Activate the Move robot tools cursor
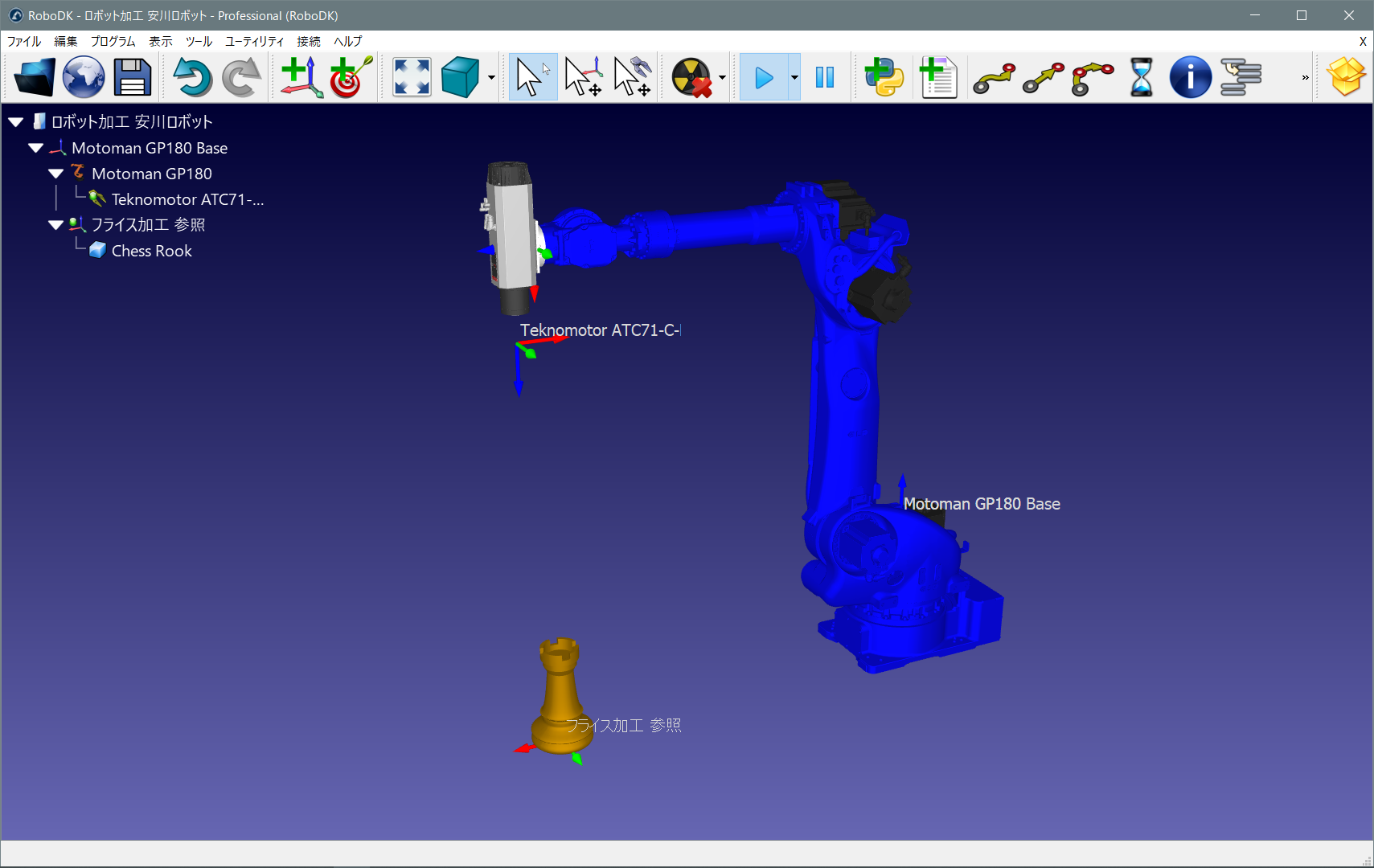The width and height of the screenshot is (1374, 868). pos(632,78)
